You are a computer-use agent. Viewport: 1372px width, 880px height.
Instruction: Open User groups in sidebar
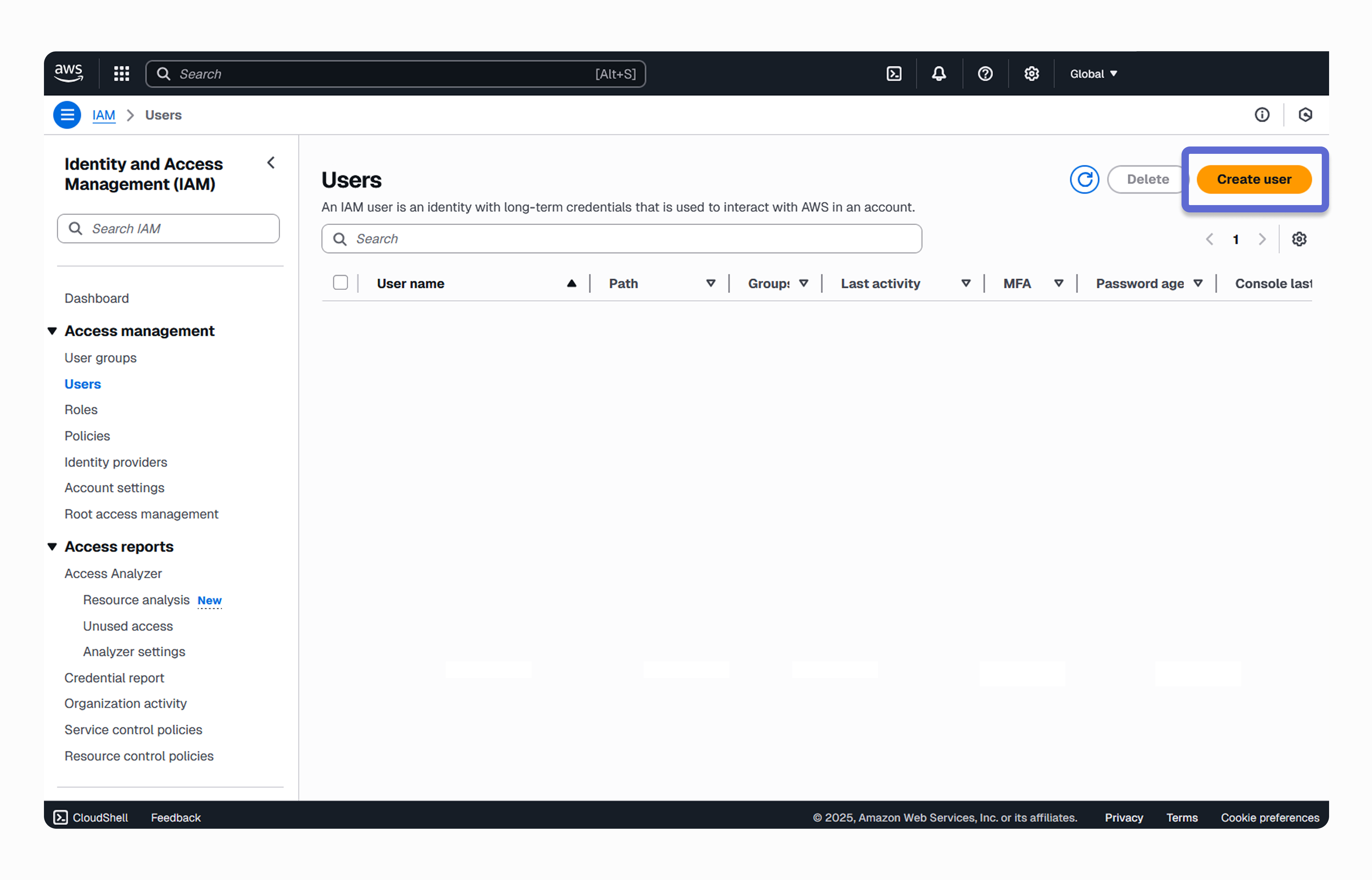click(100, 358)
